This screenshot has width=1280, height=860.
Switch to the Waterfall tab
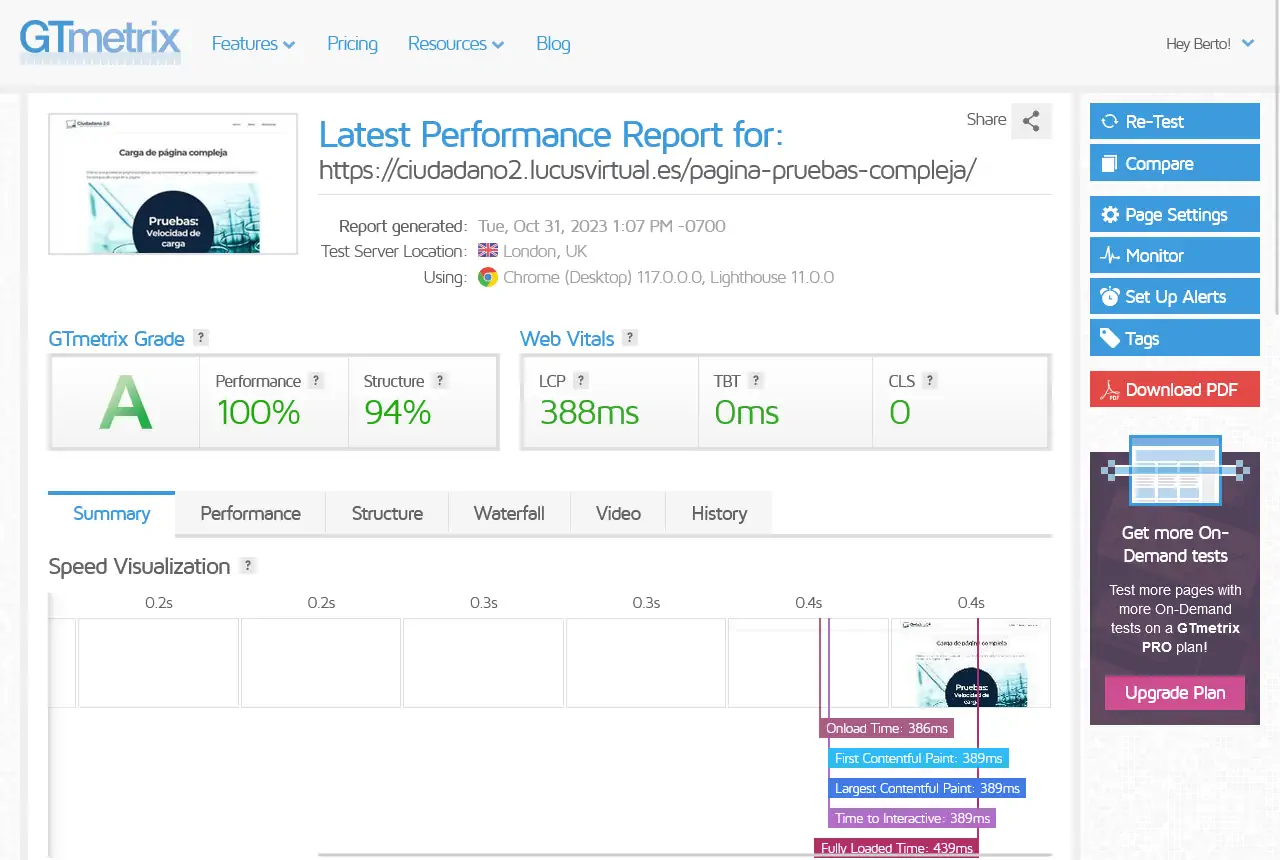(x=509, y=514)
